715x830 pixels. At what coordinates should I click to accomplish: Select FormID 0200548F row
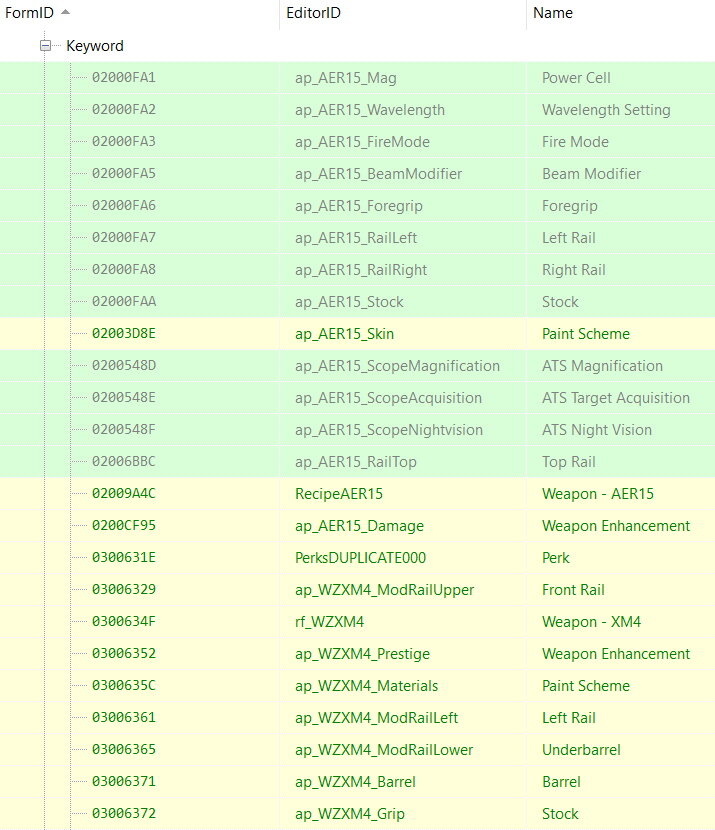(x=357, y=429)
